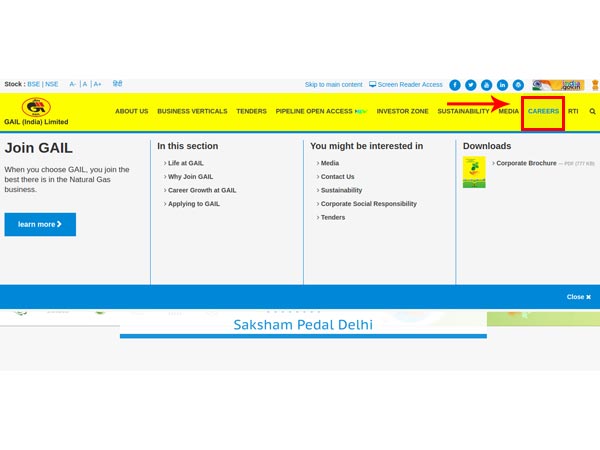
Task: Click NSE stock link
Action: click(x=52, y=84)
